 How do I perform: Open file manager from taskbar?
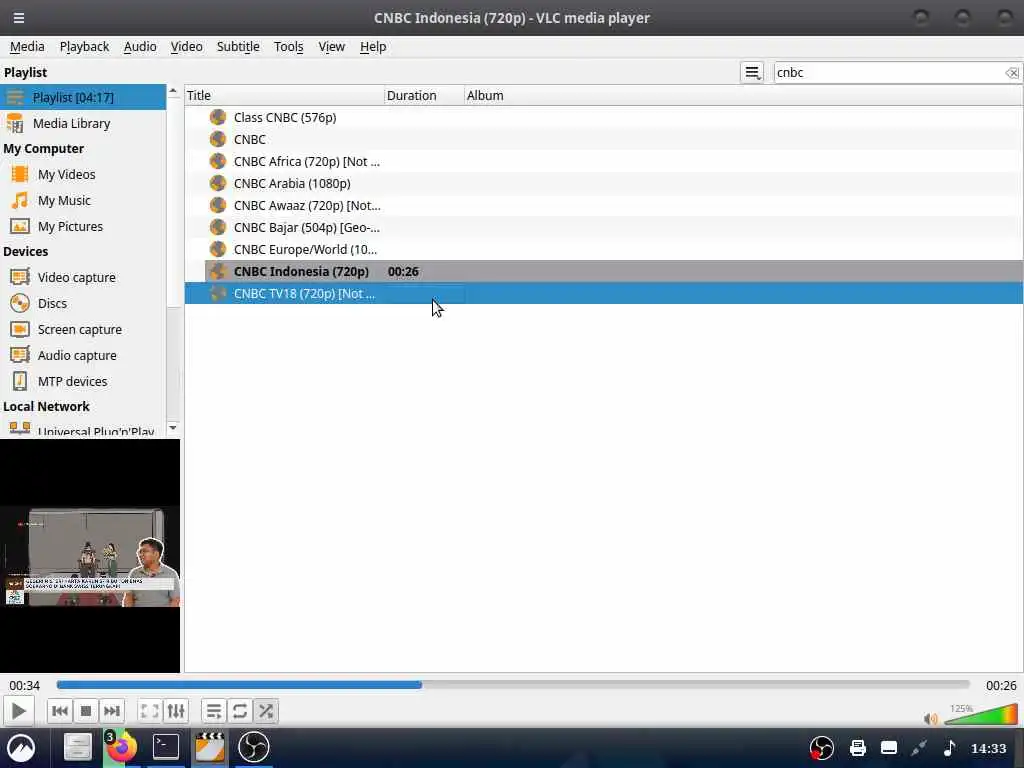tap(77, 748)
